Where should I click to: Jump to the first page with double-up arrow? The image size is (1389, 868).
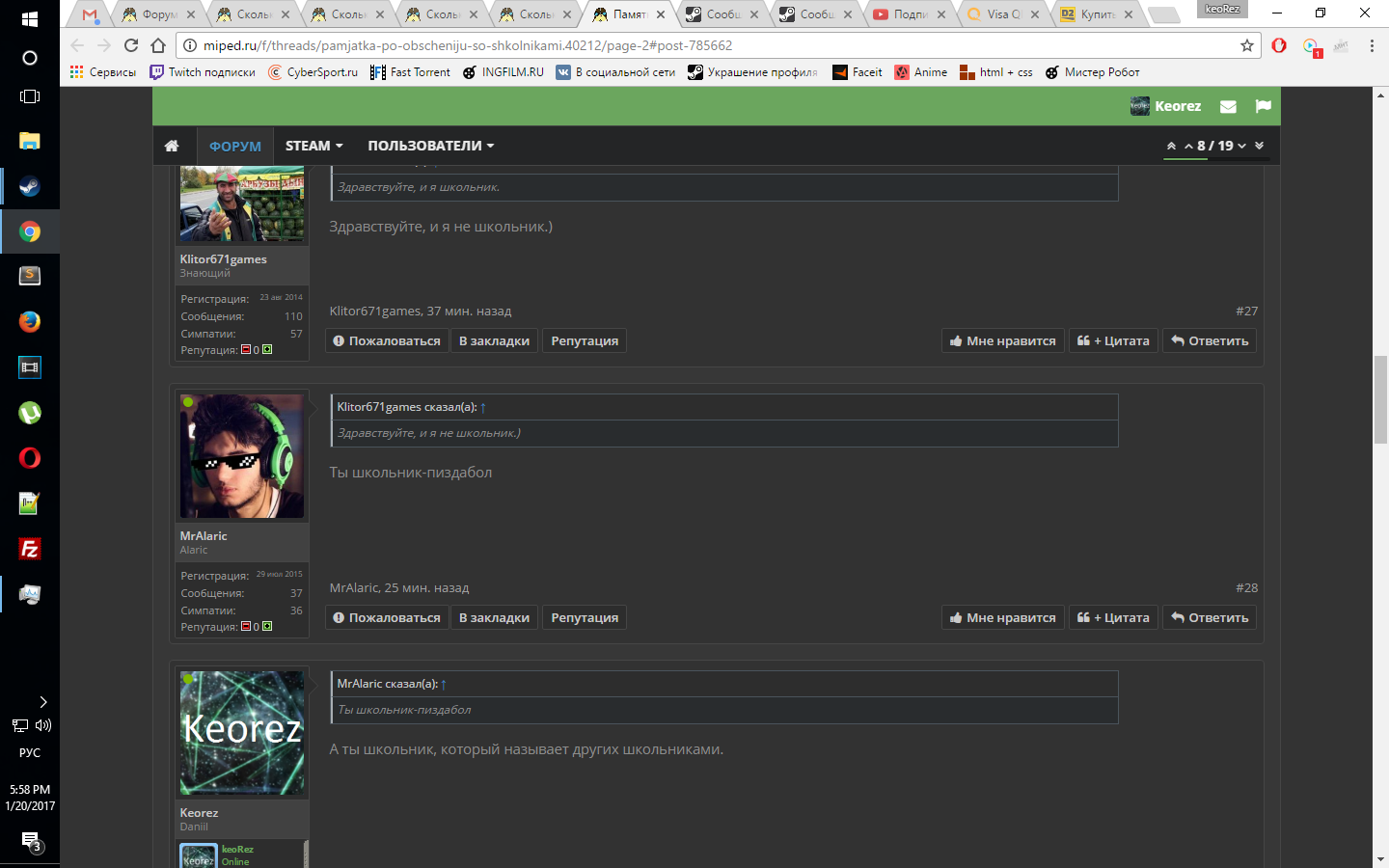pyautogui.click(x=1171, y=146)
